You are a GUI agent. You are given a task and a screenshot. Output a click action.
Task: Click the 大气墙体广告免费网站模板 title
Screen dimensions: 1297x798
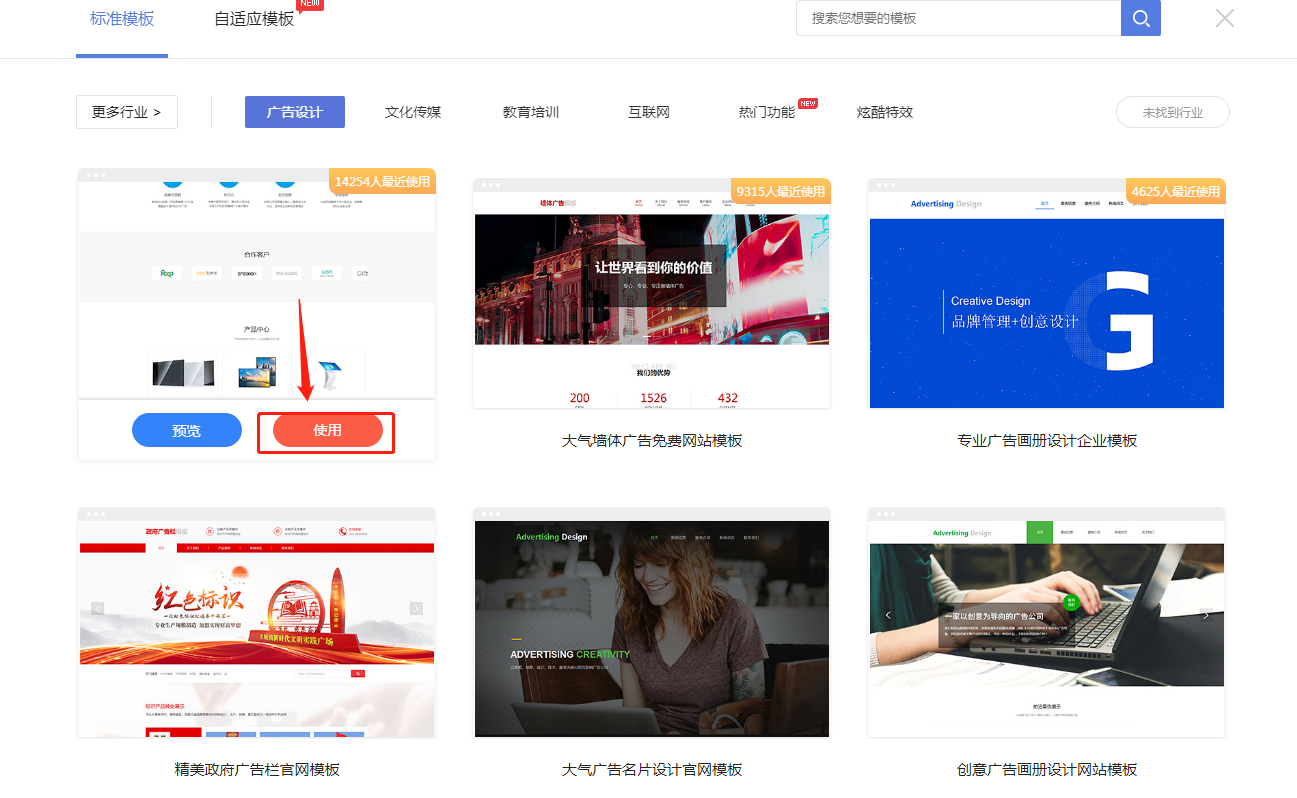point(652,440)
